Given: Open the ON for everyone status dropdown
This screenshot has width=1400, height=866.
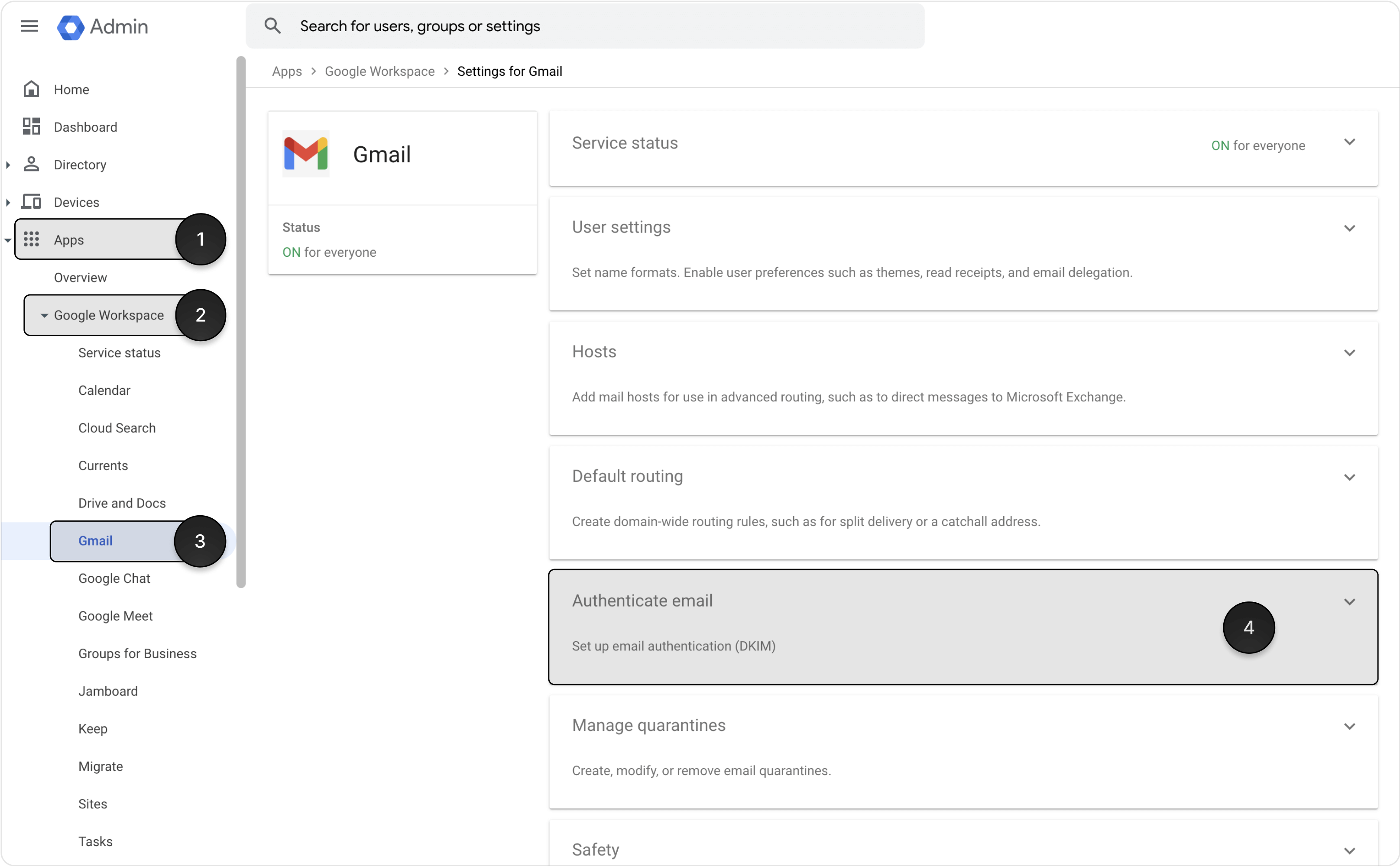Looking at the screenshot, I should pos(1350,142).
